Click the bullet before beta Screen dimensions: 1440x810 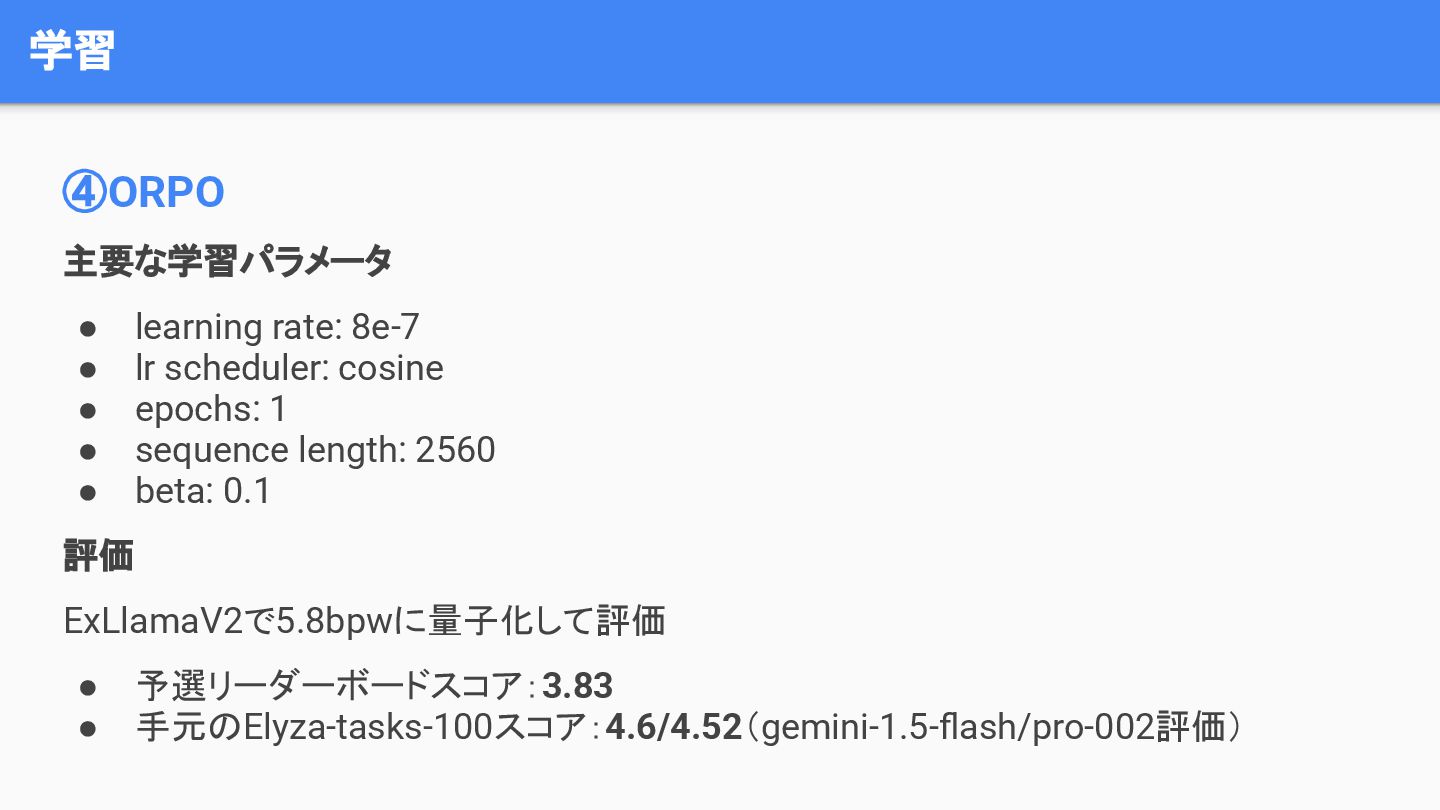pos(88,492)
